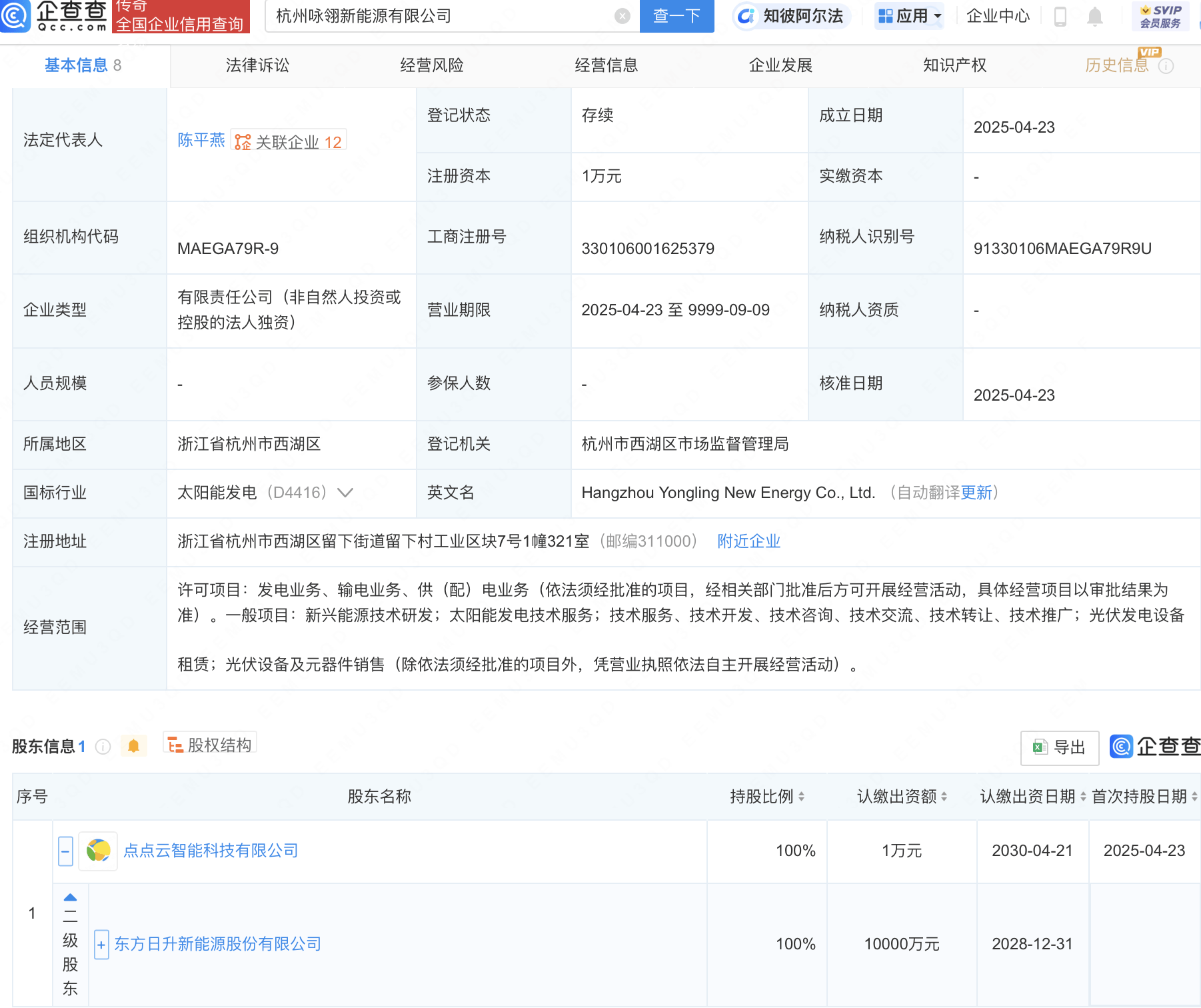Screen dimensions: 1201x1008
Task: Switch to the 知识产权 tab
Action: click(x=954, y=65)
